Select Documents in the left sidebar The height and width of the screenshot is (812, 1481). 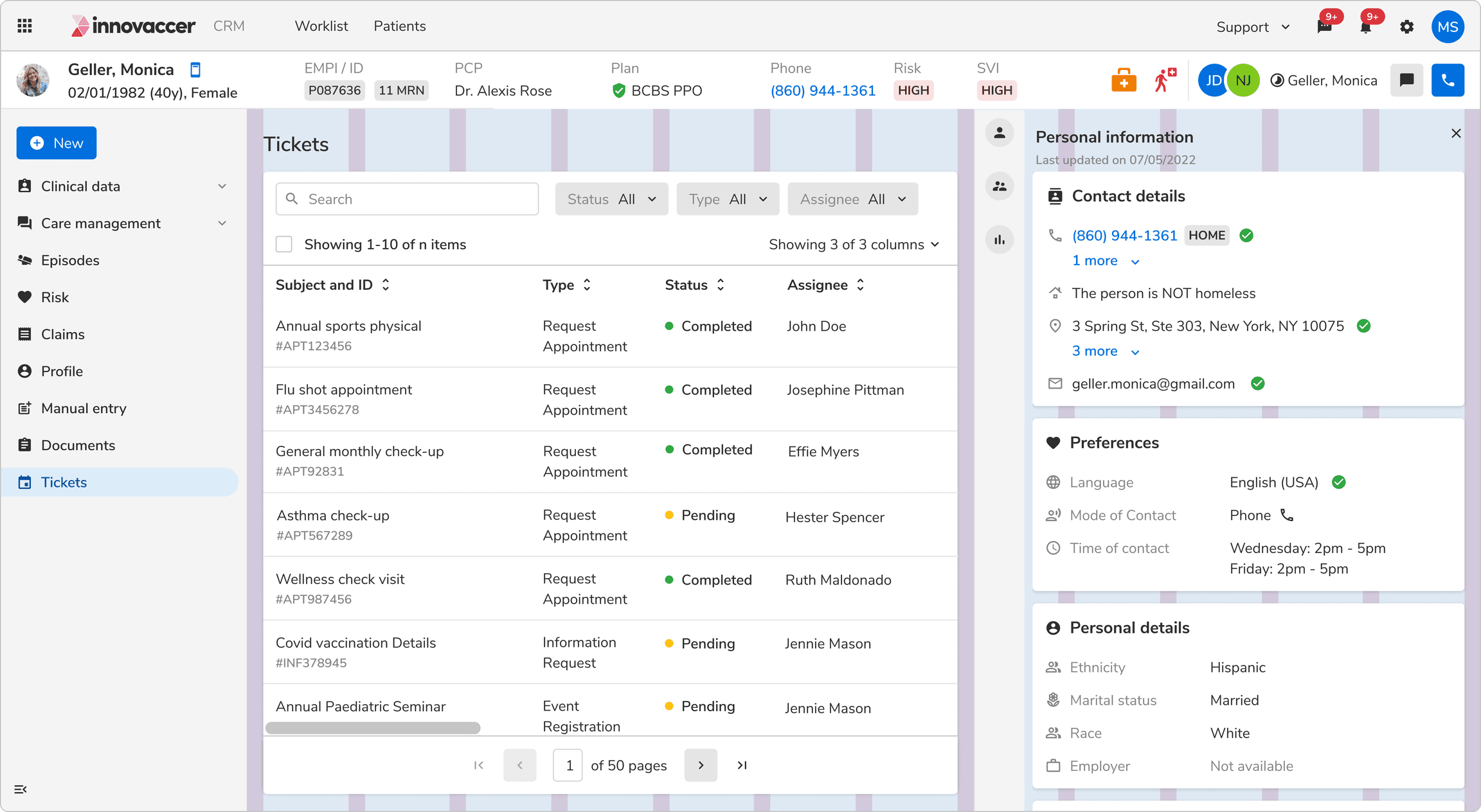pyautogui.click(x=78, y=445)
